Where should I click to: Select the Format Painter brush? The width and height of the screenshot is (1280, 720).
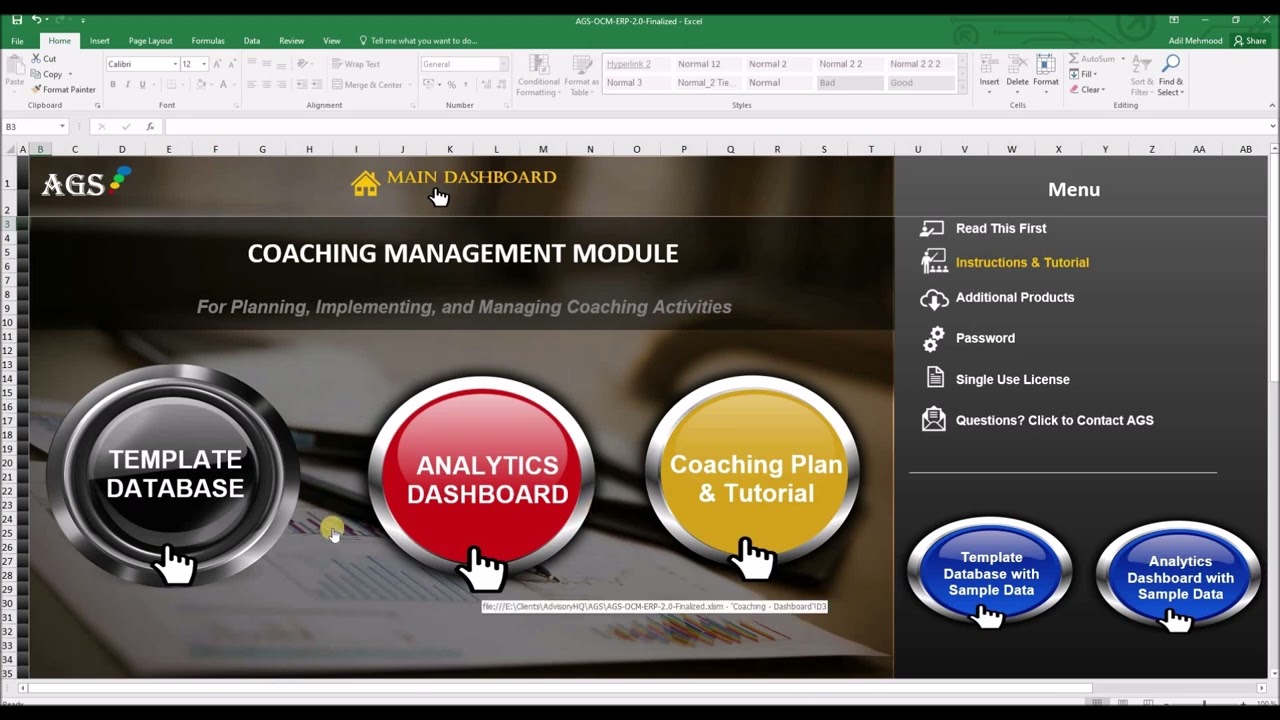pyautogui.click(x=37, y=89)
